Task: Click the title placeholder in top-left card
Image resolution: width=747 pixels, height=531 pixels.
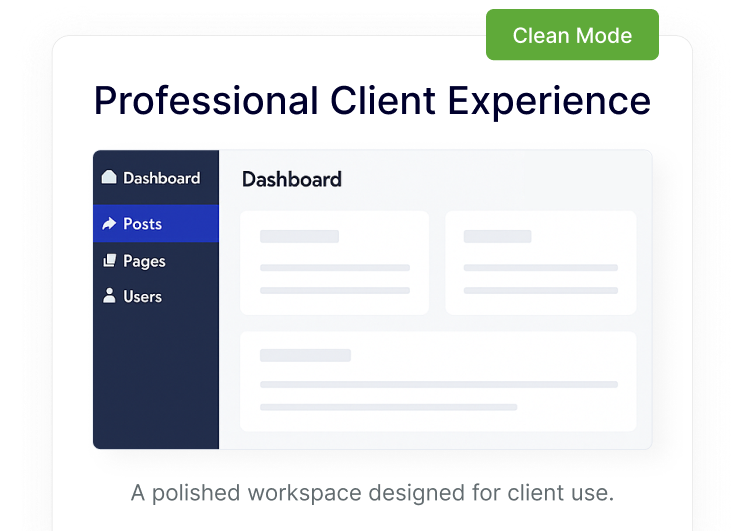Action: click(x=299, y=237)
